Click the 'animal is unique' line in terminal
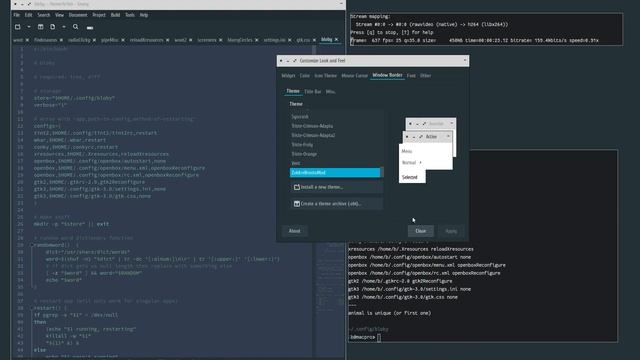The width and height of the screenshot is (640, 360). 389,313
